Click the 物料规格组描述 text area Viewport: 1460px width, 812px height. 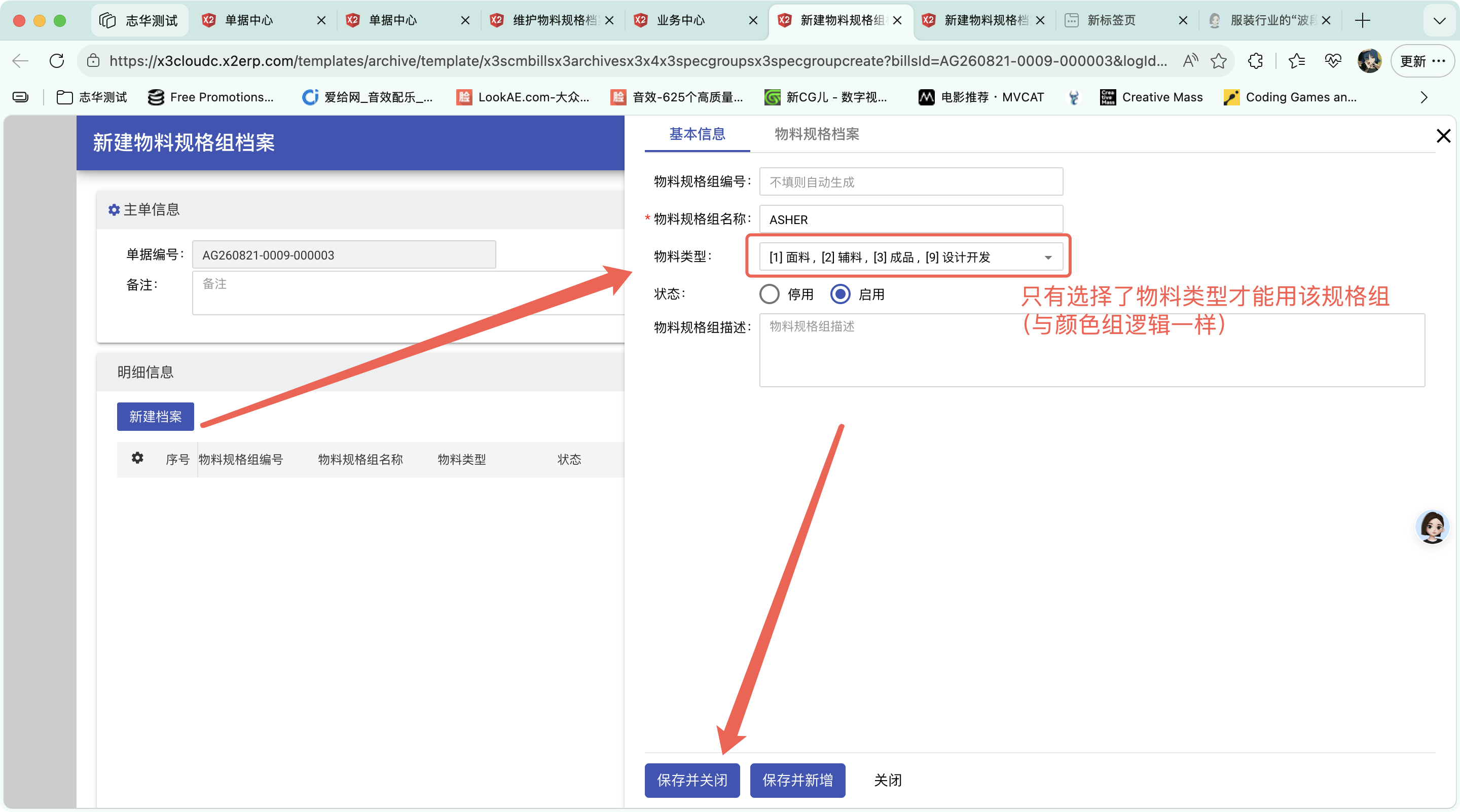coord(1091,350)
